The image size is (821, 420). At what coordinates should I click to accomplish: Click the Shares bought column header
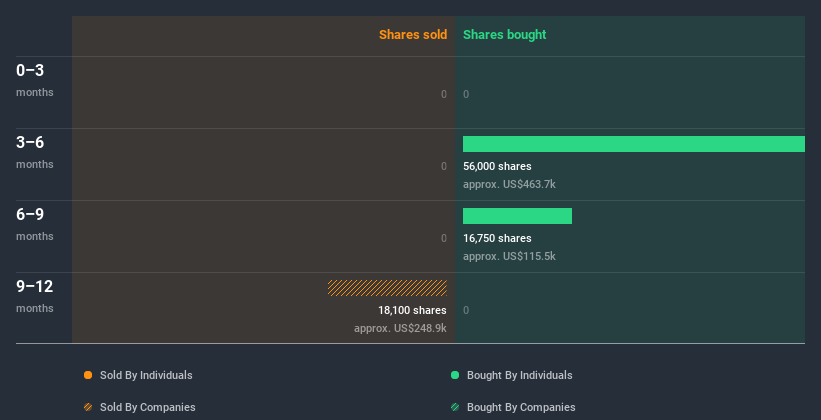[505, 35]
